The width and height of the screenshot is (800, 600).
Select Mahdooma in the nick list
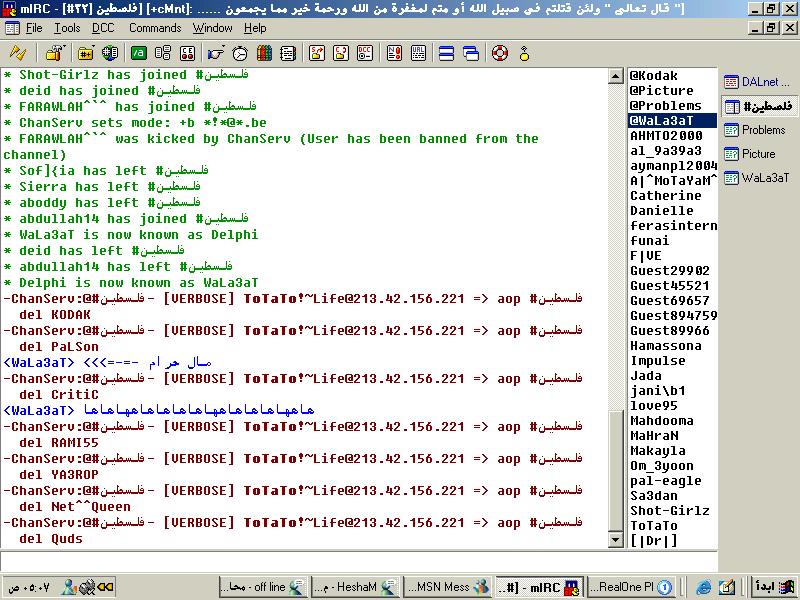point(672,421)
